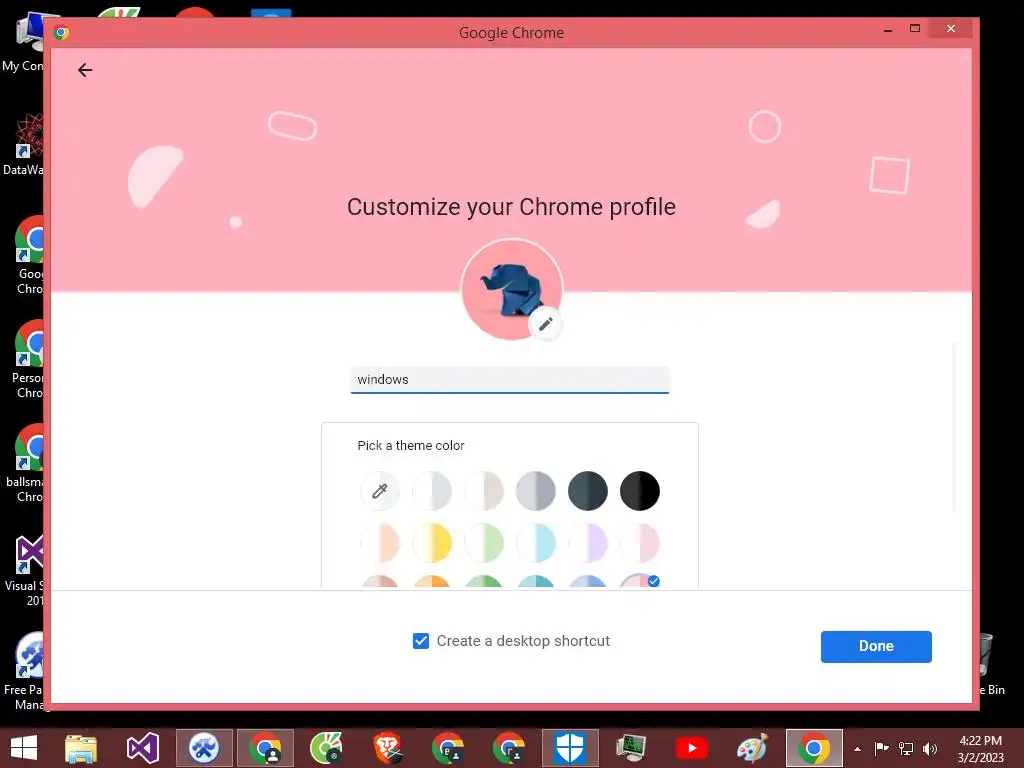Screen dimensions: 1024x768
Task: Minimize the Google Chrome window
Action: (x=888, y=29)
